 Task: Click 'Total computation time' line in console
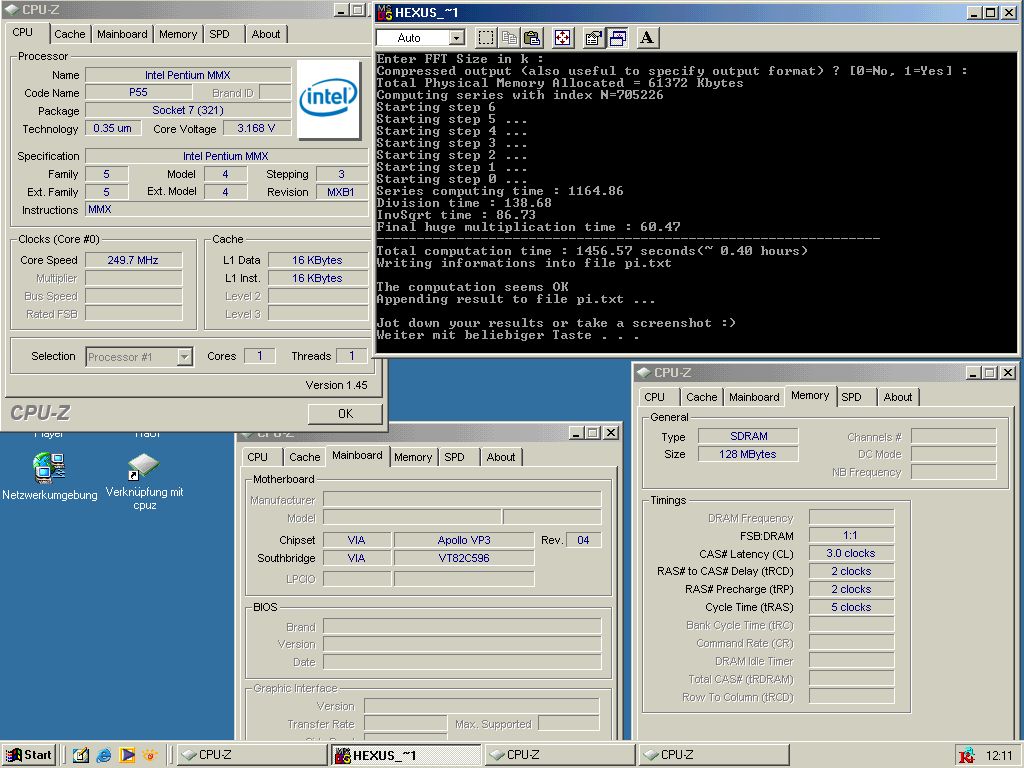click(592, 251)
